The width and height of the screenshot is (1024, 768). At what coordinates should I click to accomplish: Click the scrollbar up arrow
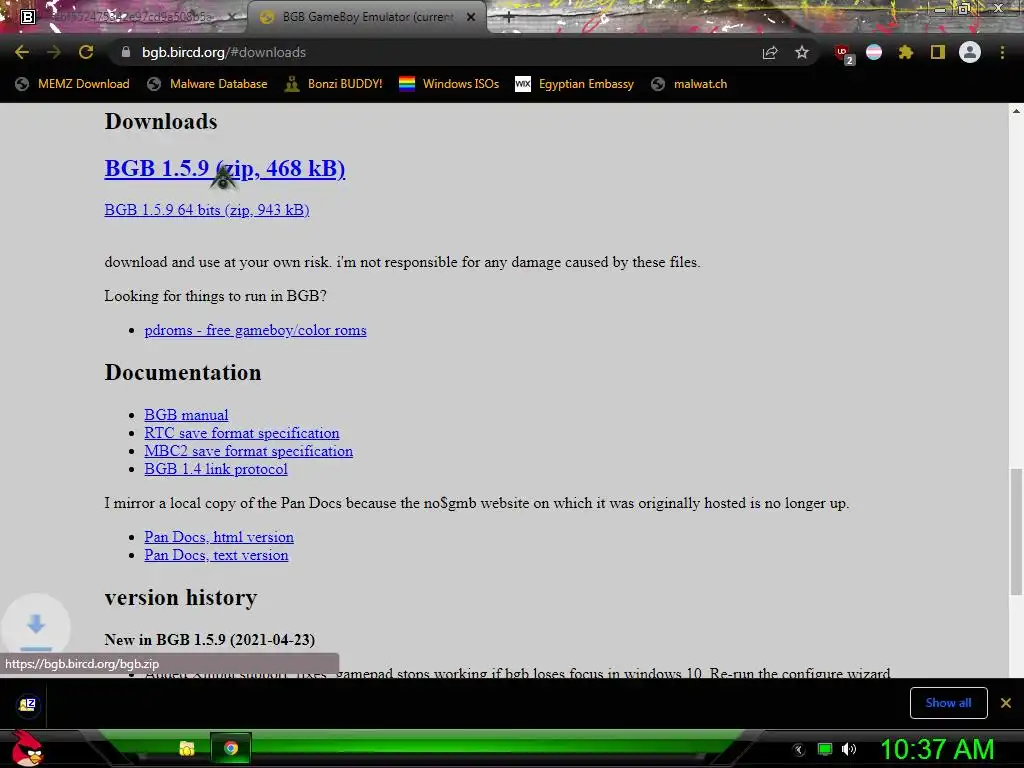pyautogui.click(x=1016, y=111)
